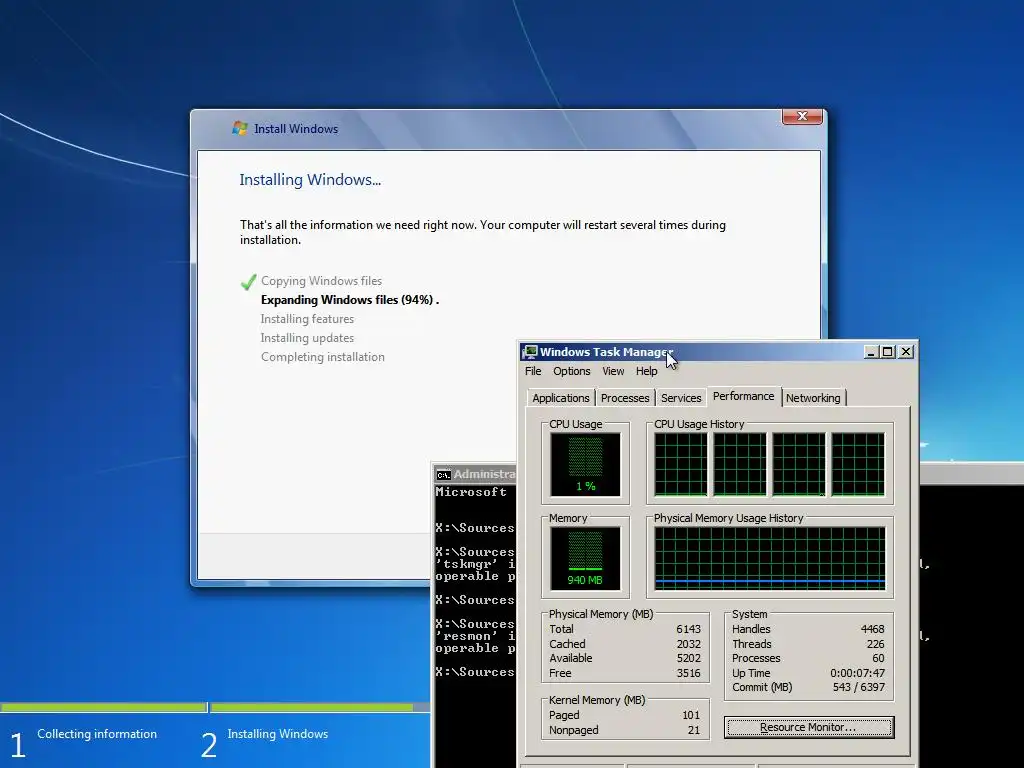Image resolution: width=1024 pixels, height=768 pixels.
Task: Click the Paged kernel memory value 101
Action: [x=691, y=715]
